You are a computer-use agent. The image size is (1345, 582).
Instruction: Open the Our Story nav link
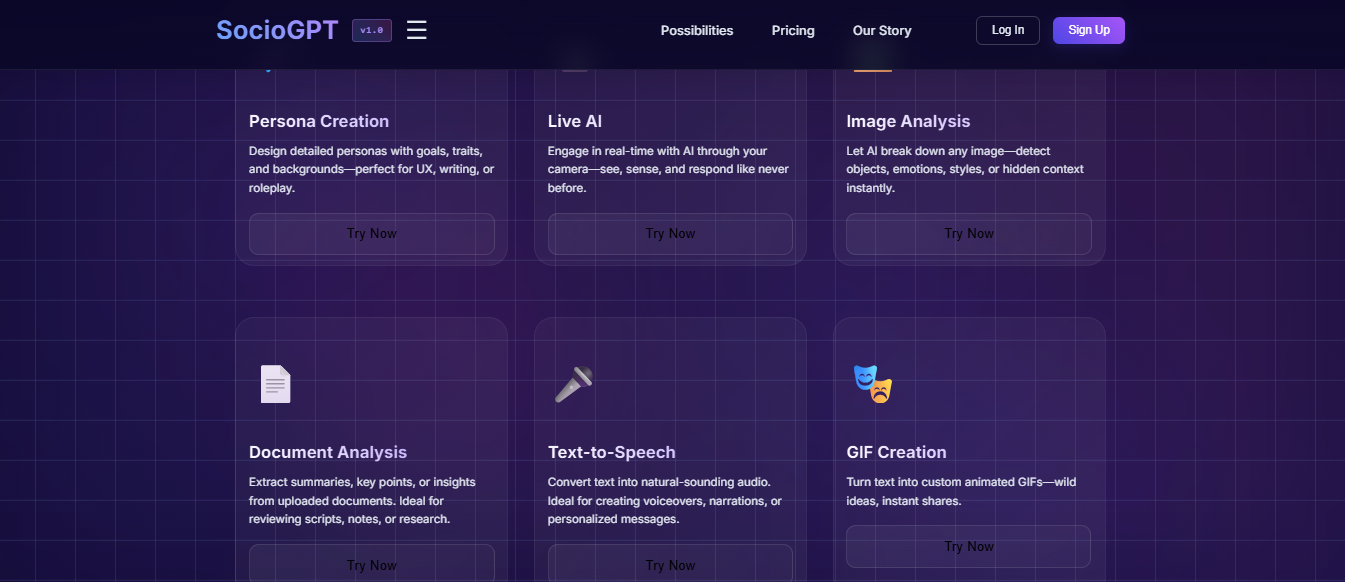click(882, 30)
